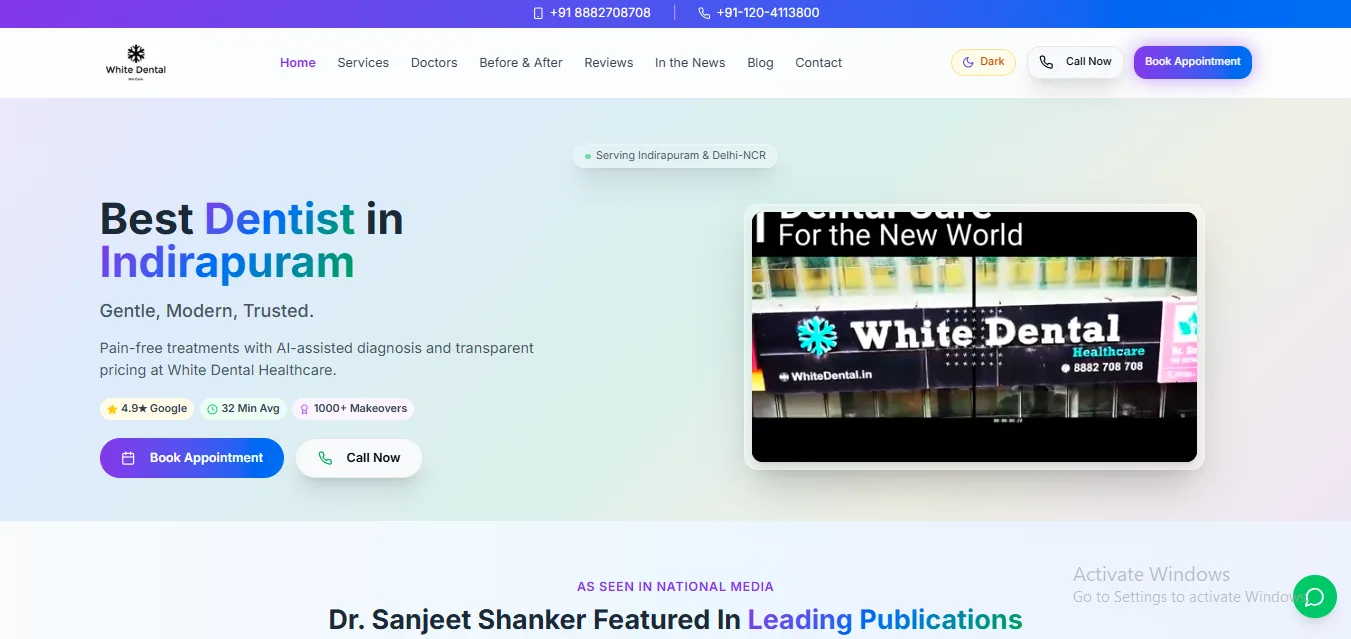
Task: Click Dr. Sanjeet Shanker Featured heading
Action: [675, 620]
